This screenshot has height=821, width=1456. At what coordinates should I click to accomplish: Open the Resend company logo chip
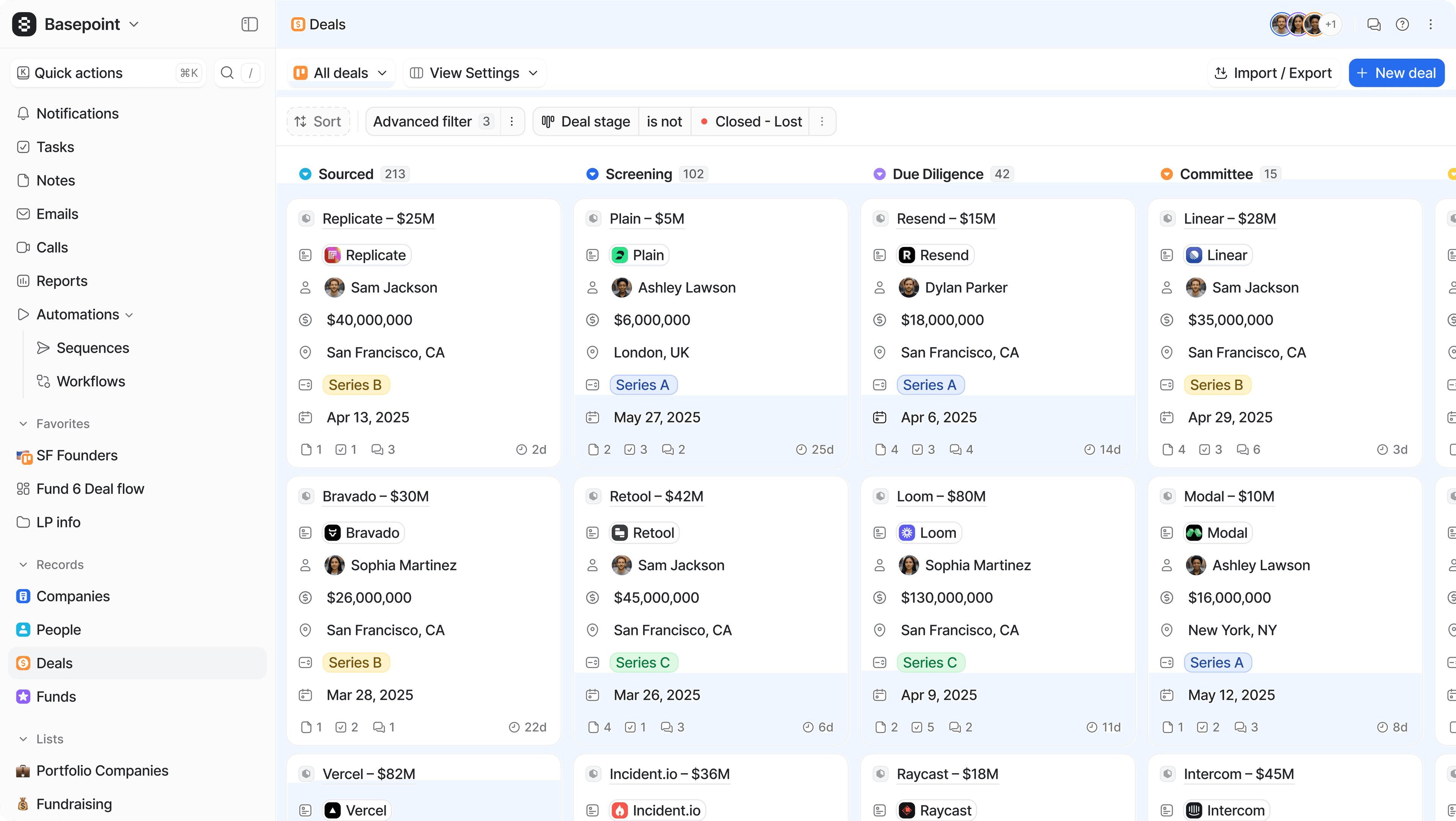coord(935,255)
